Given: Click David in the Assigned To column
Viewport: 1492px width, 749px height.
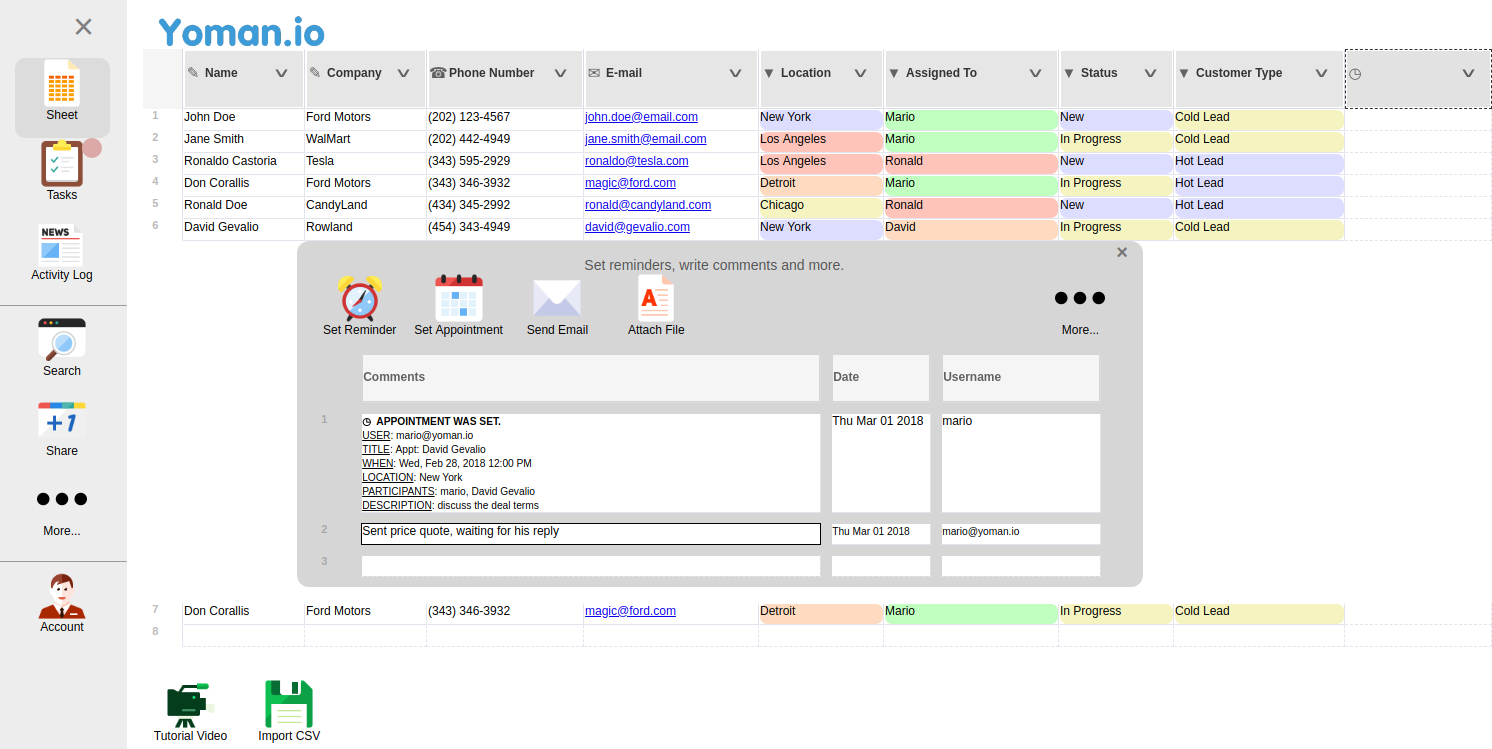Looking at the screenshot, I should (x=971, y=229).
